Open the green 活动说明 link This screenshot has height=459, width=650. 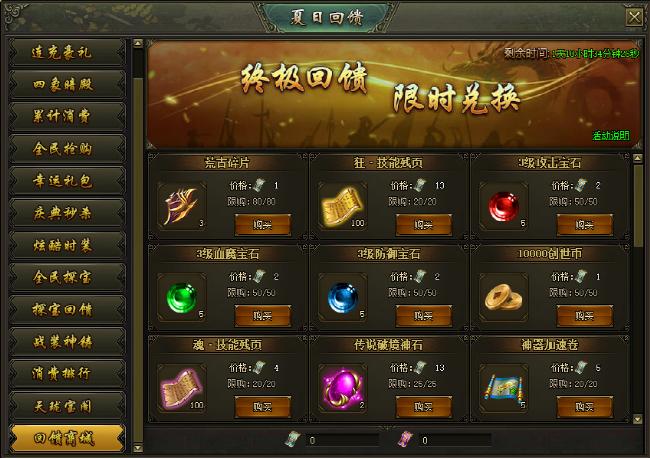tap(611, 135)
